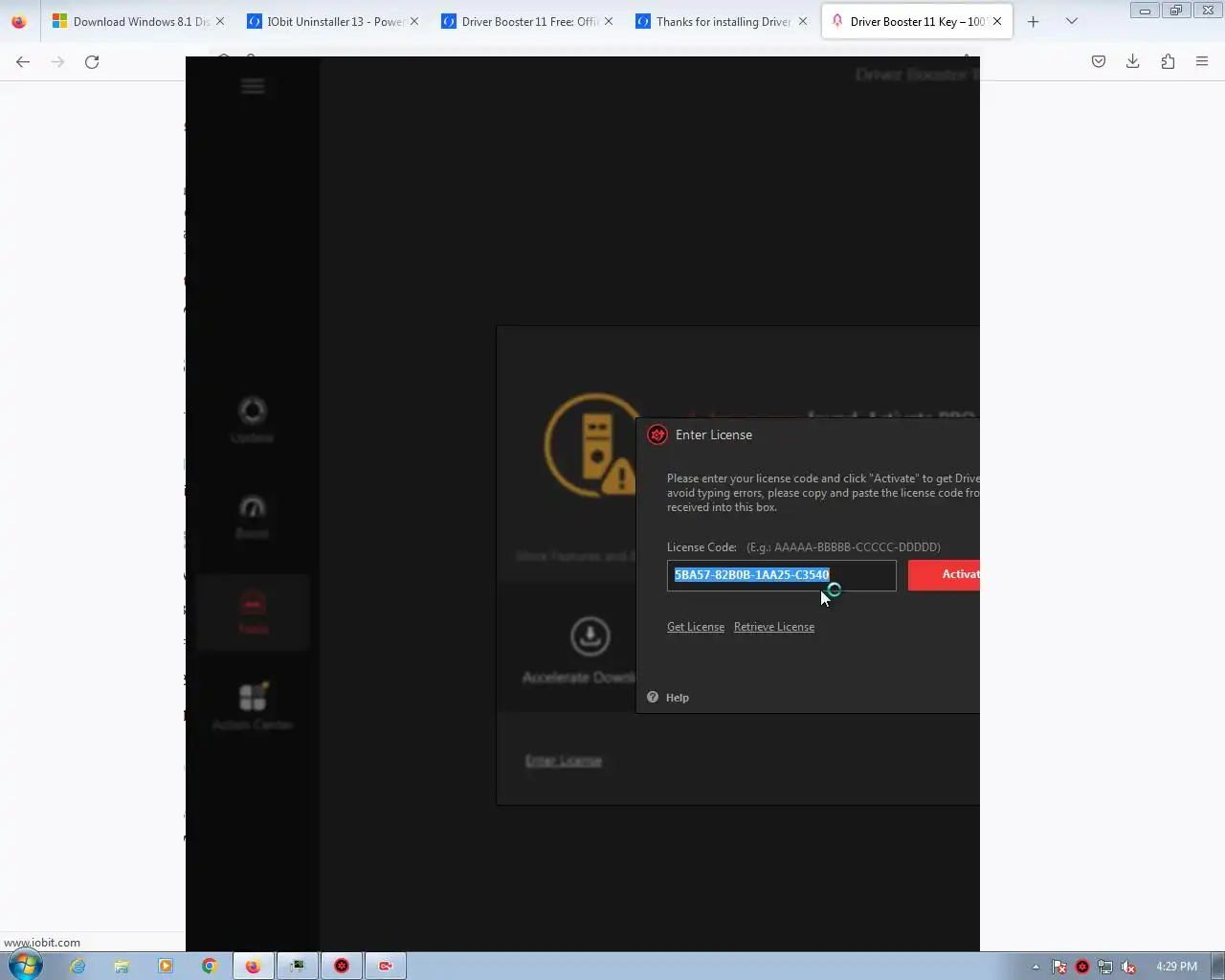Click the Driver Booster taskbar button
Viewport: 1225px width, 980px height.
pos(342,966)
